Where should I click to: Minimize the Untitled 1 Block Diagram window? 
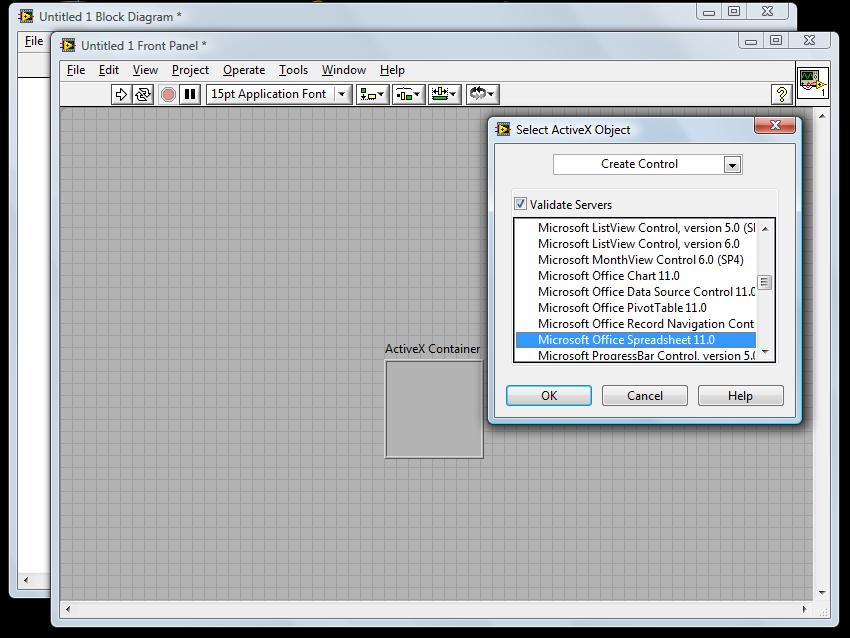tap(709, 12)
